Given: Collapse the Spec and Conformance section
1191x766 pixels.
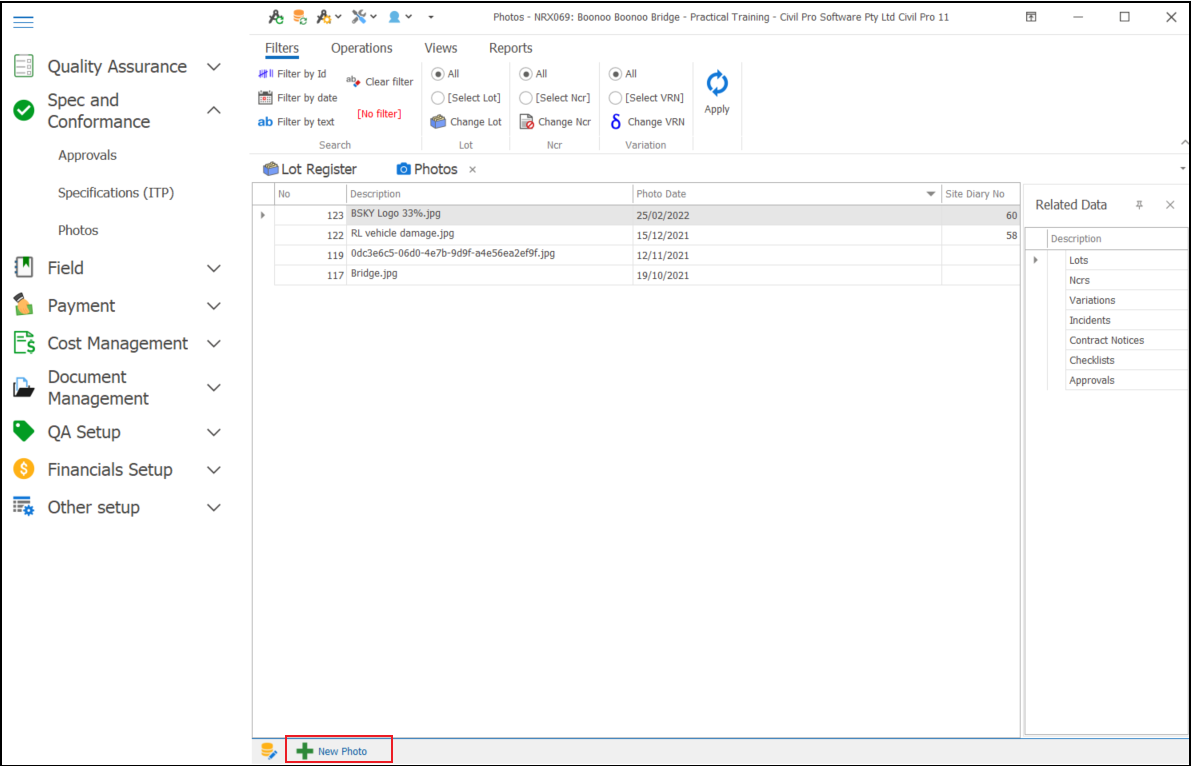Looking at the screenshot, I should pos(213,111).
